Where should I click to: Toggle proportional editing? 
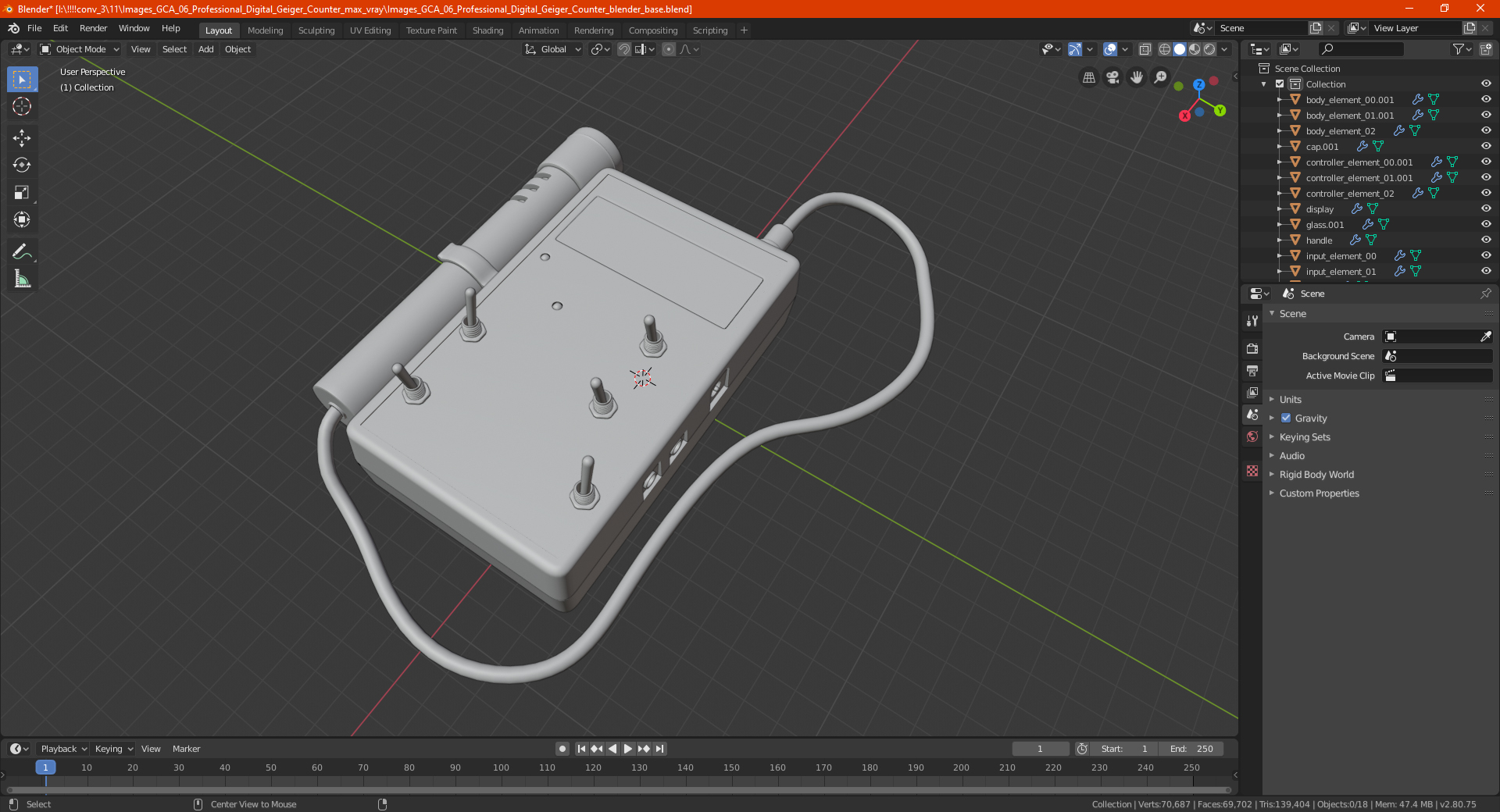[669, 49]
